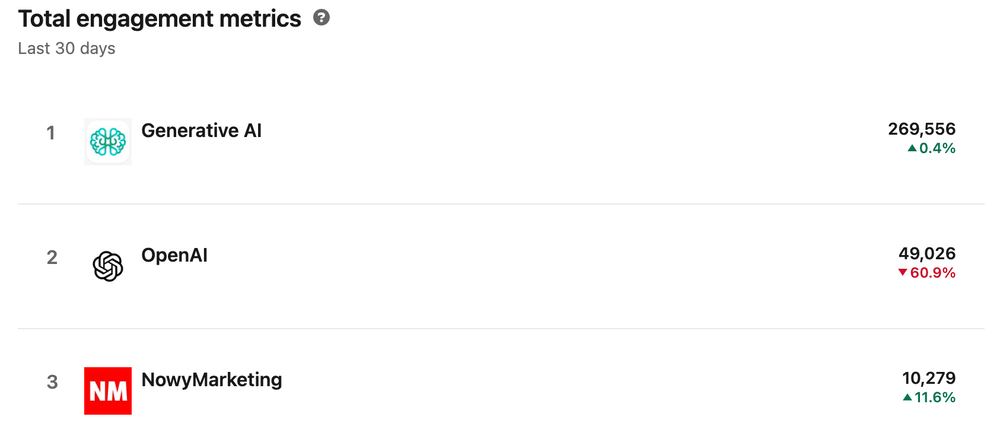Open the OpenAI page name link
Viewport: 1000px width, 439px height.
[174, 255]
